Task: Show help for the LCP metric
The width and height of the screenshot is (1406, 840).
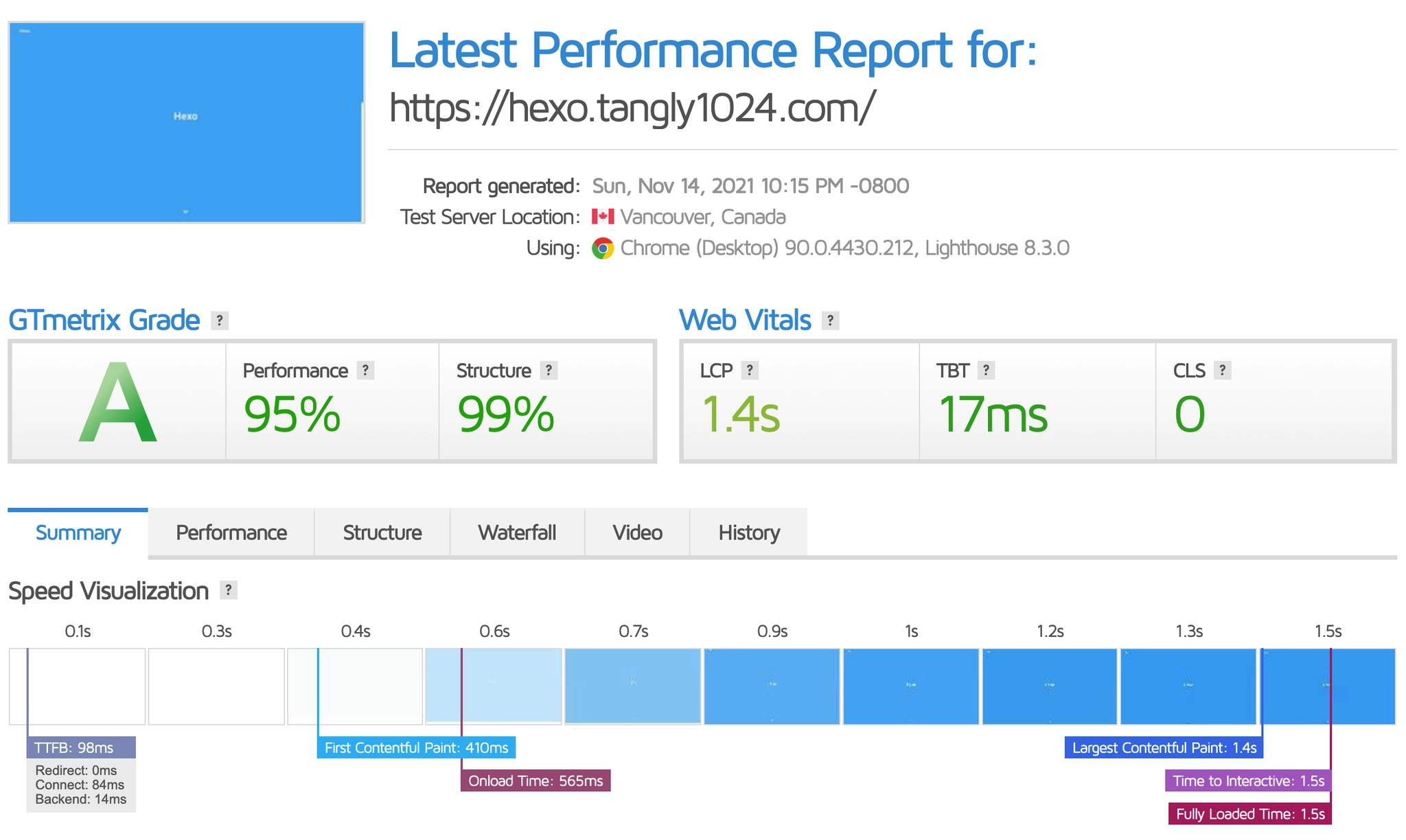Action: tap(750, 371)
